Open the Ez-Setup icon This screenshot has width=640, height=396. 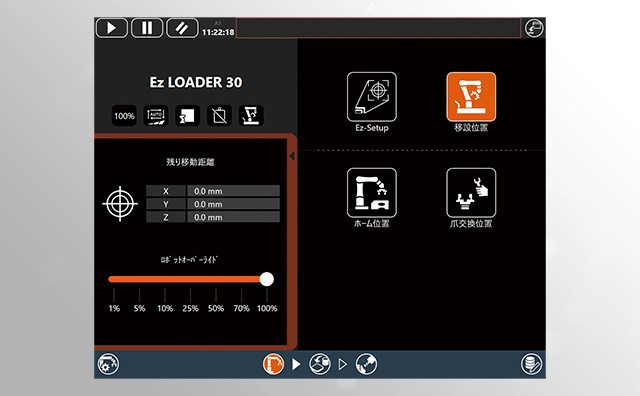[x=371, y=97]
